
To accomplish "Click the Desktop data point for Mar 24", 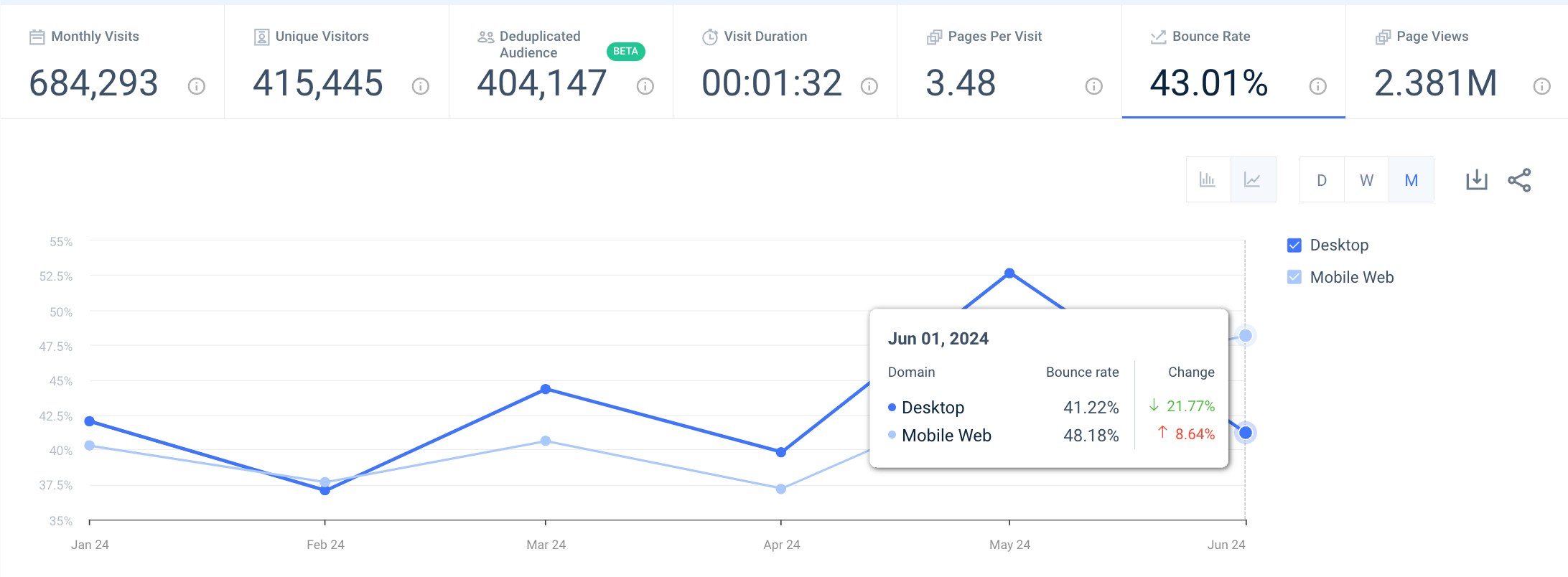I will (546, 389).
